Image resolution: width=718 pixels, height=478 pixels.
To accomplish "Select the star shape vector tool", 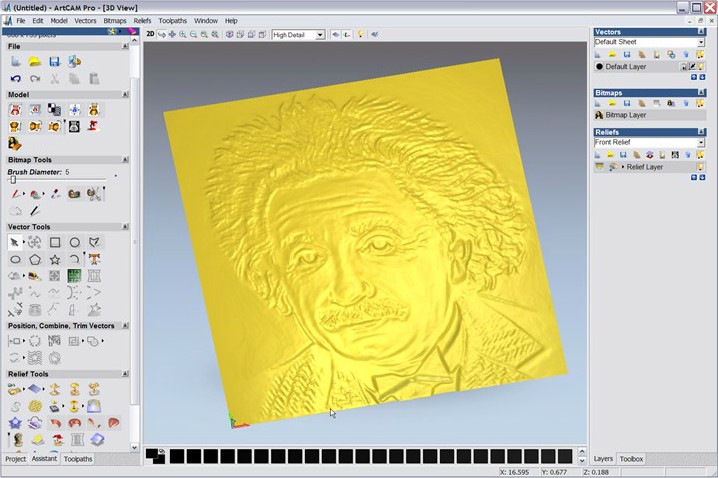I will click(54, 259).
